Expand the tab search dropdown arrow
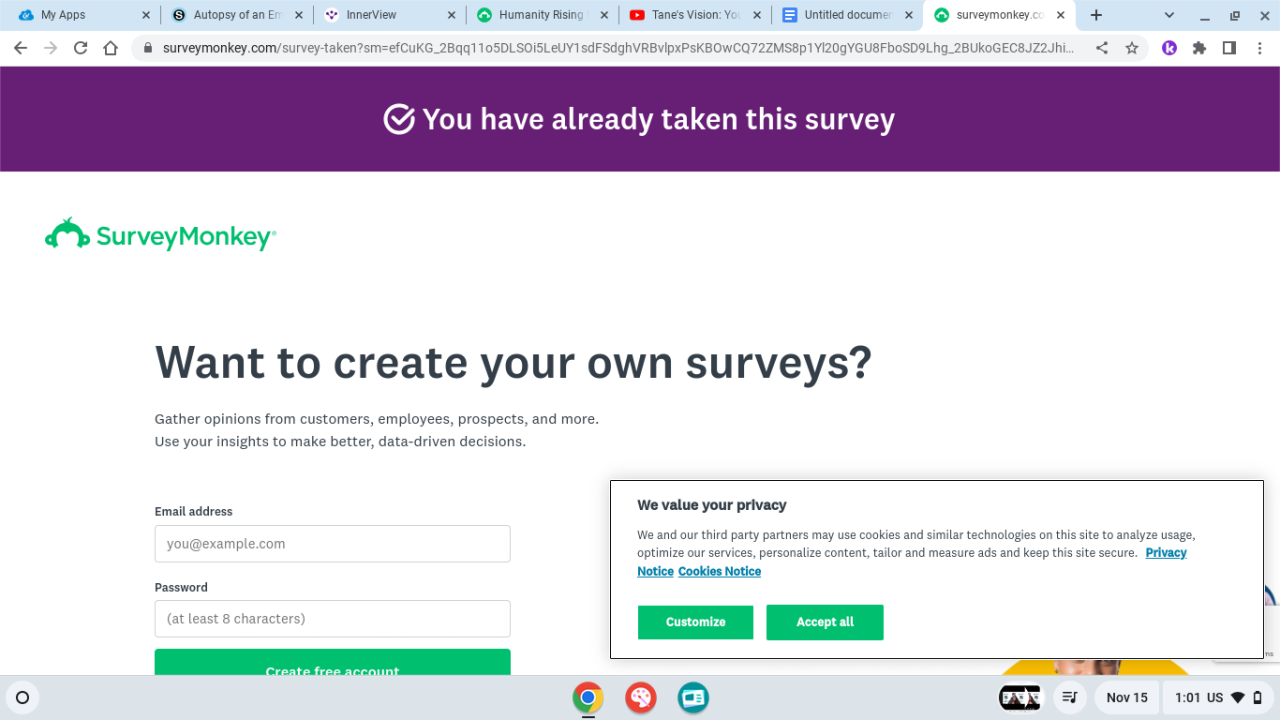Image resolution: width=1280 pixels, height=720 pixels. pos(1169,15)
